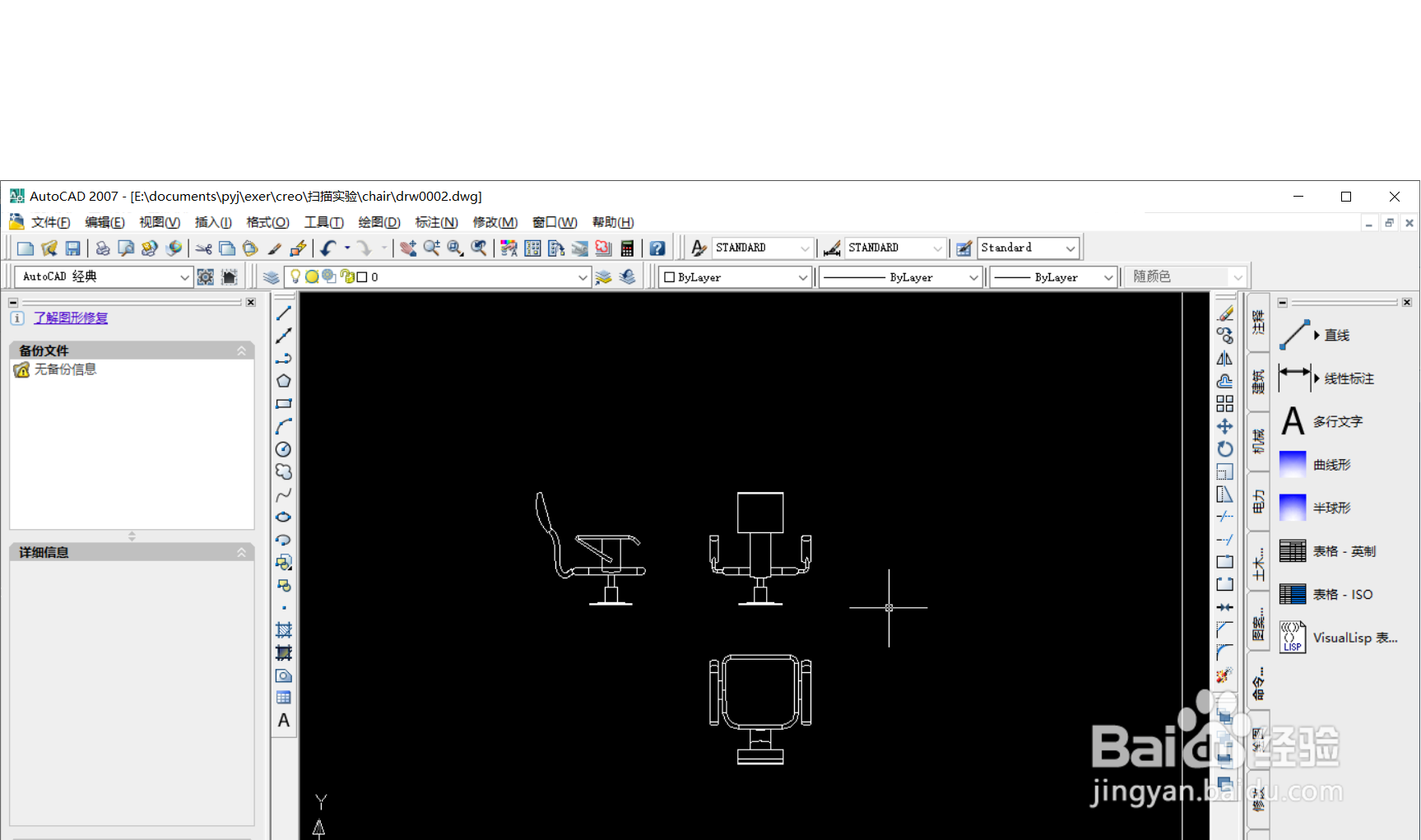Open a drawing with the Open icon
The image size is (1421, 840).
49,248
